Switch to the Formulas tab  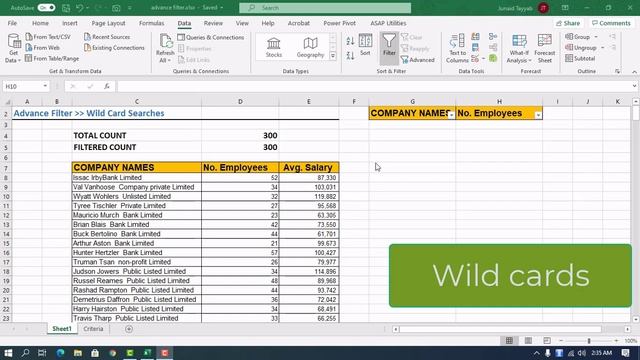tap(151, 23)
